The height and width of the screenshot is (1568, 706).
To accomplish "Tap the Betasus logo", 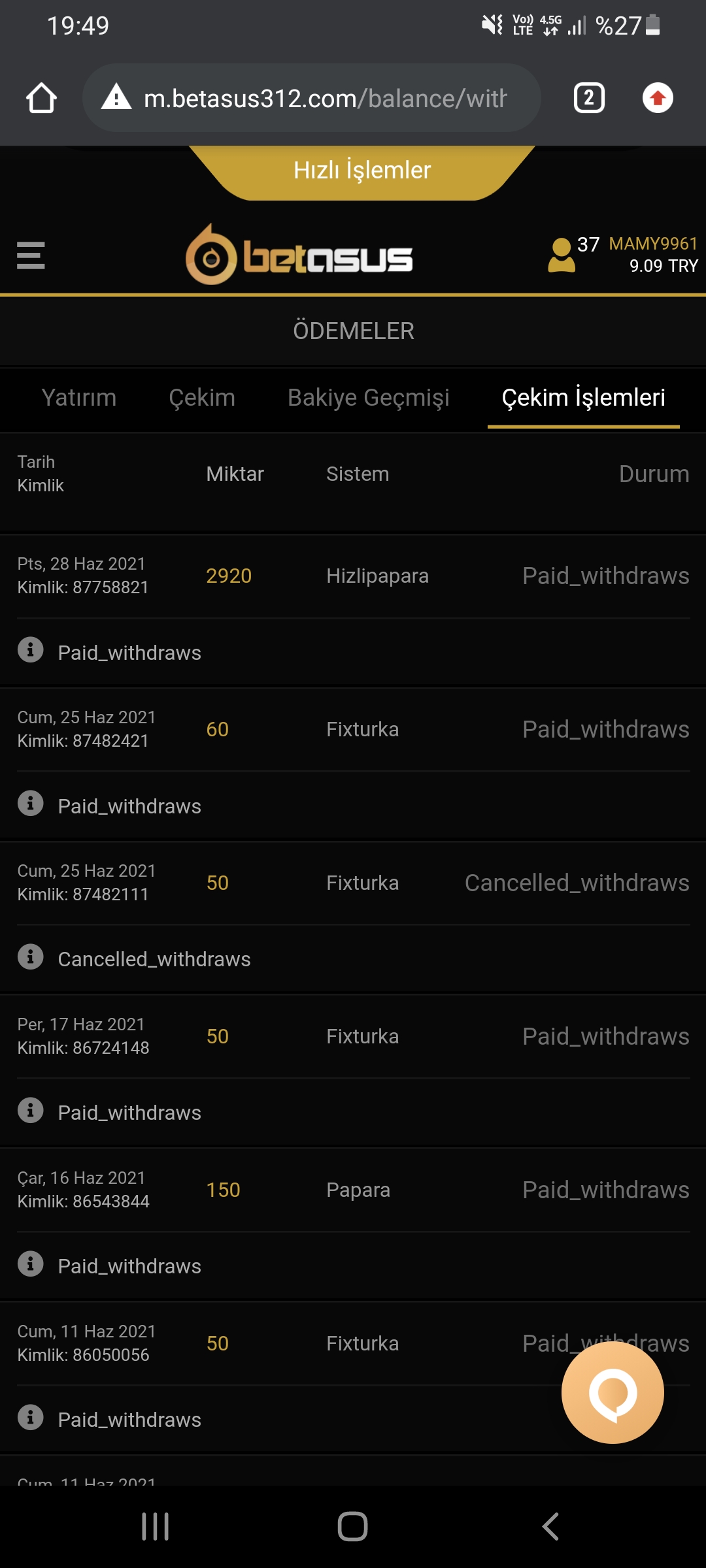I will click(x=299, y=255).
